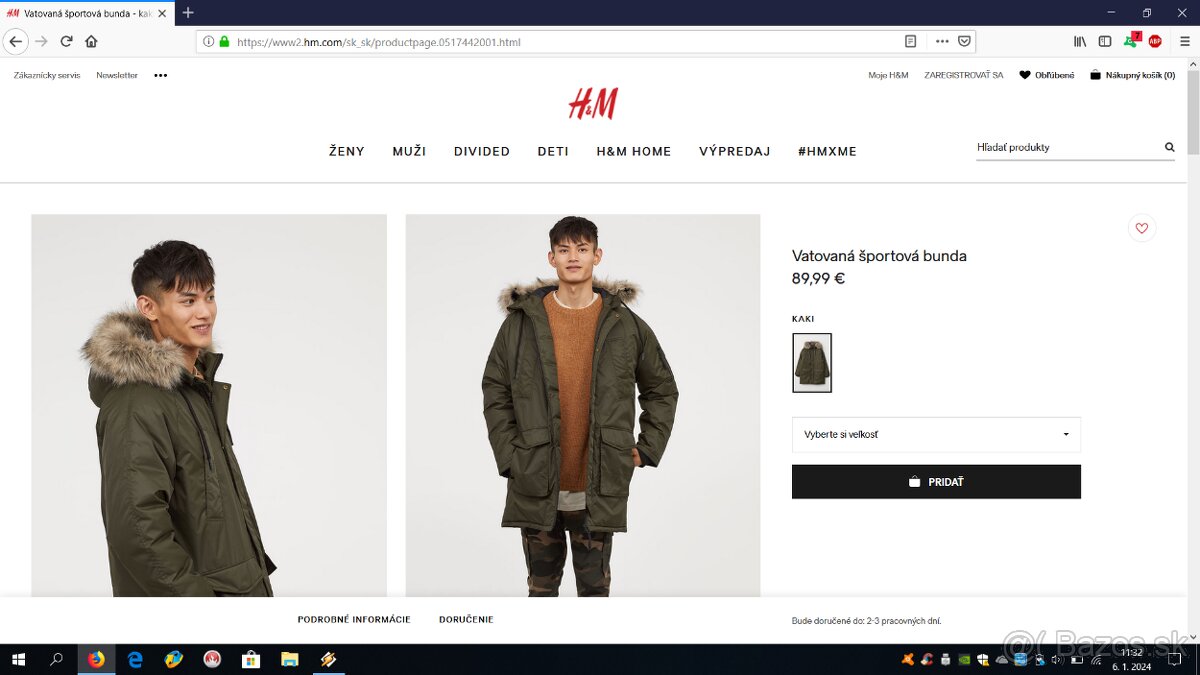Add product to favorites with heart icon
Viewport: 1200px width, 675px height.
pos(1141,228)
